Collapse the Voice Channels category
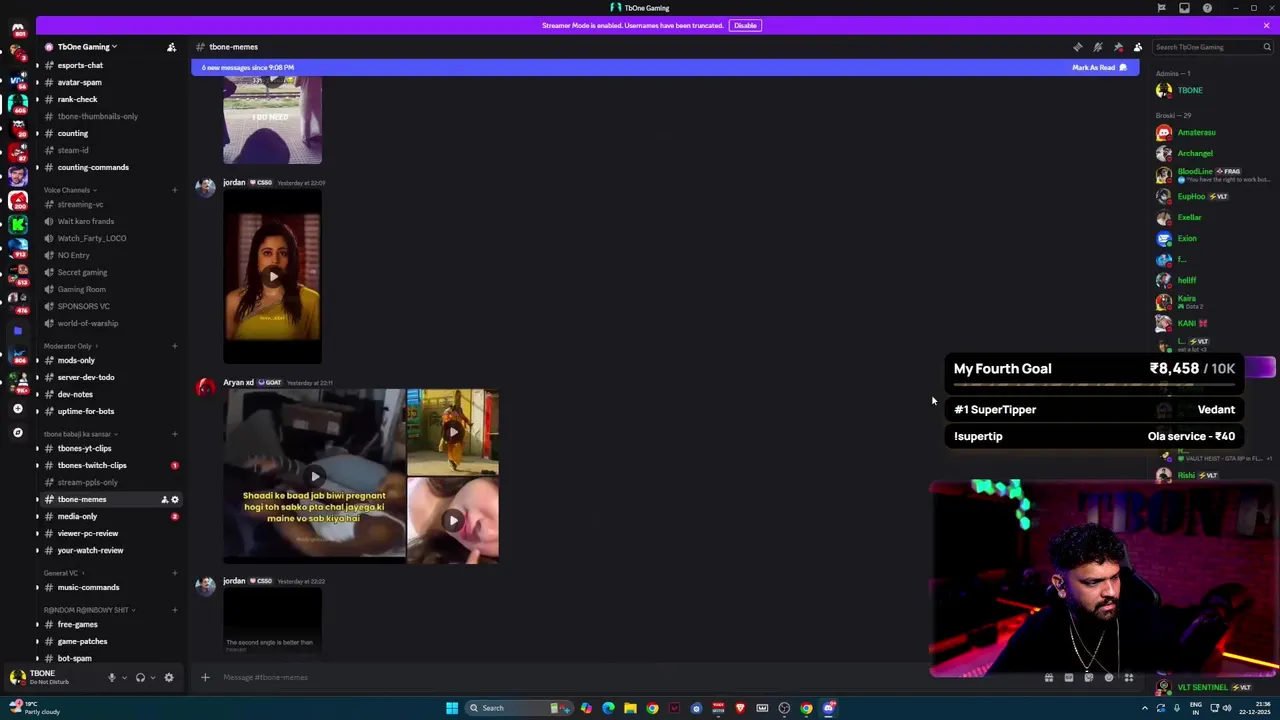The height and width of the screenshot is (720, 1280). (x=69, y=190)
